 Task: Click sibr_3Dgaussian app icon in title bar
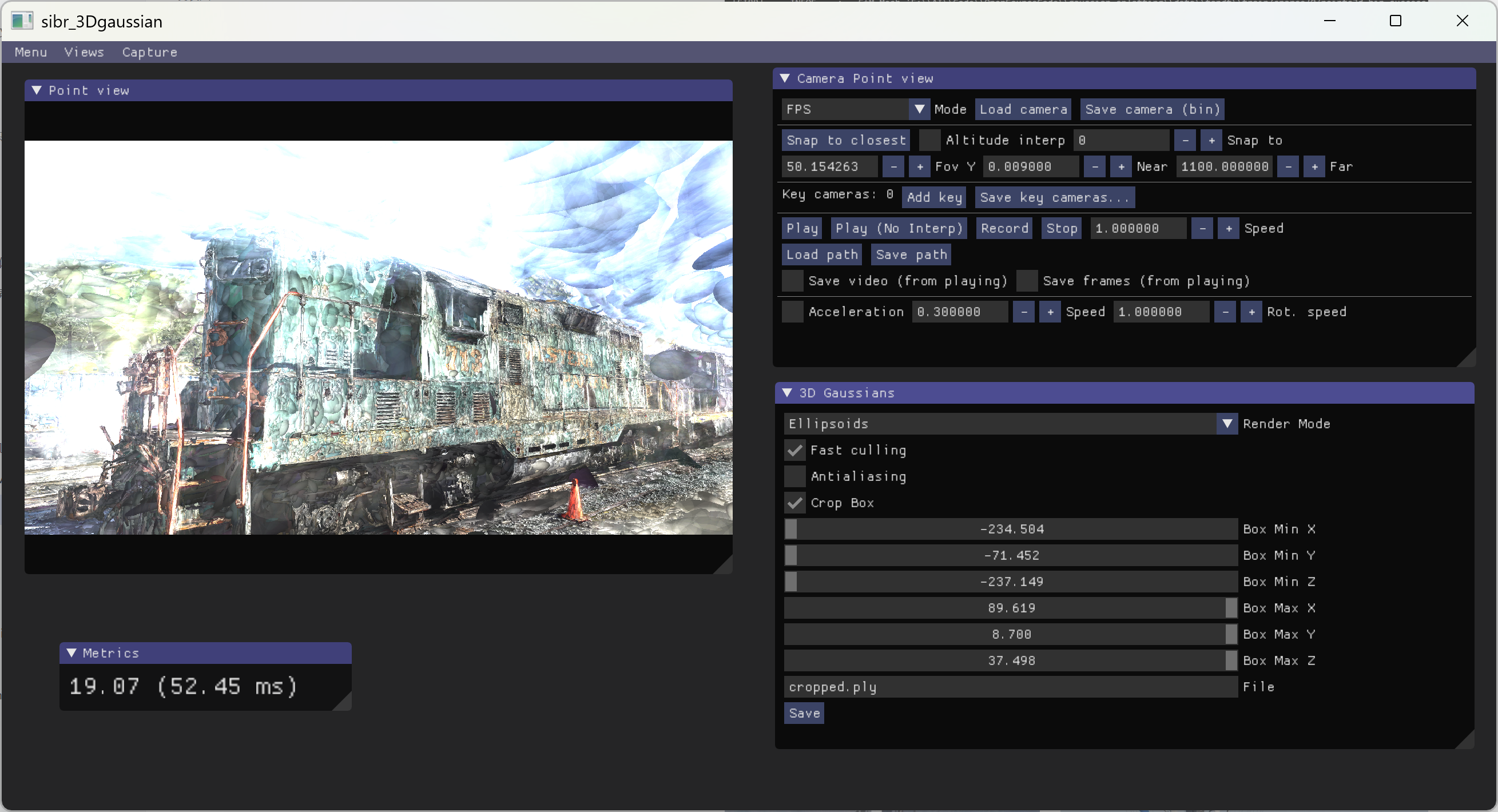pyautogui.click(x=22, y=21)
